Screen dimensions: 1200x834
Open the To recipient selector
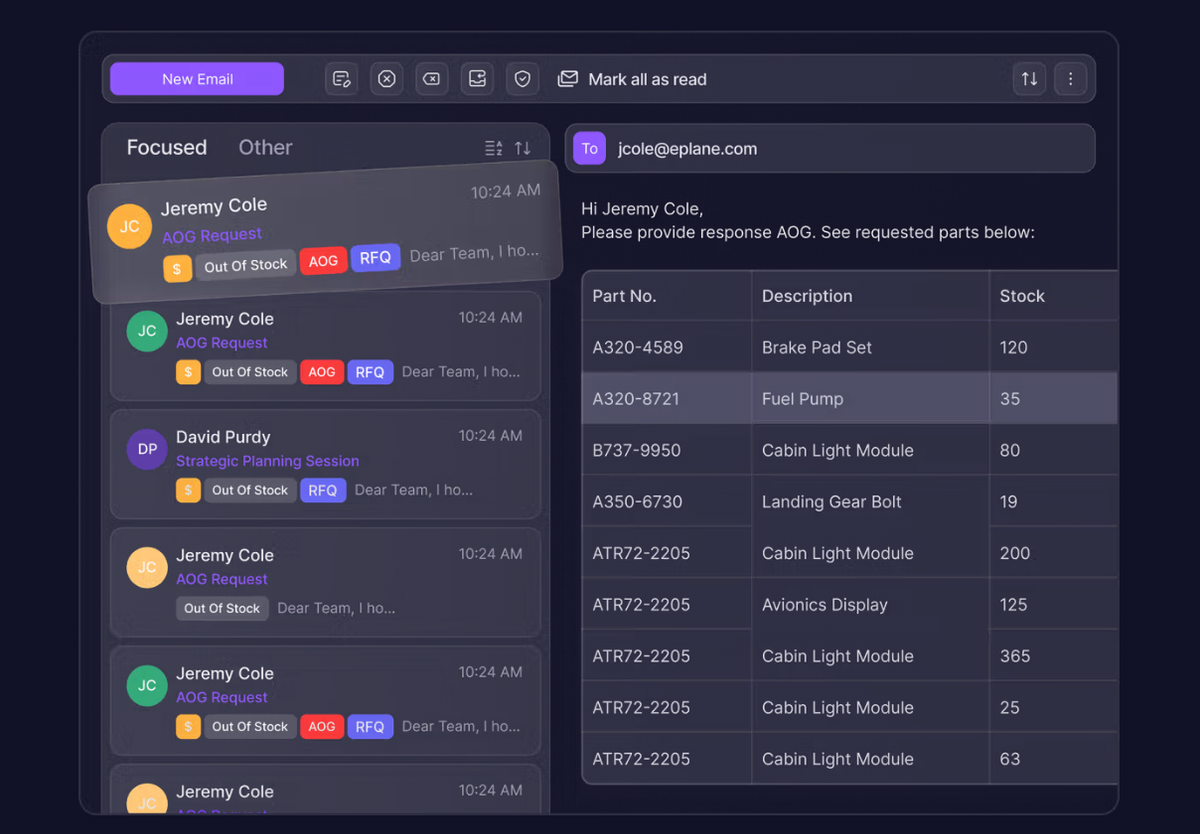point(590,148)
